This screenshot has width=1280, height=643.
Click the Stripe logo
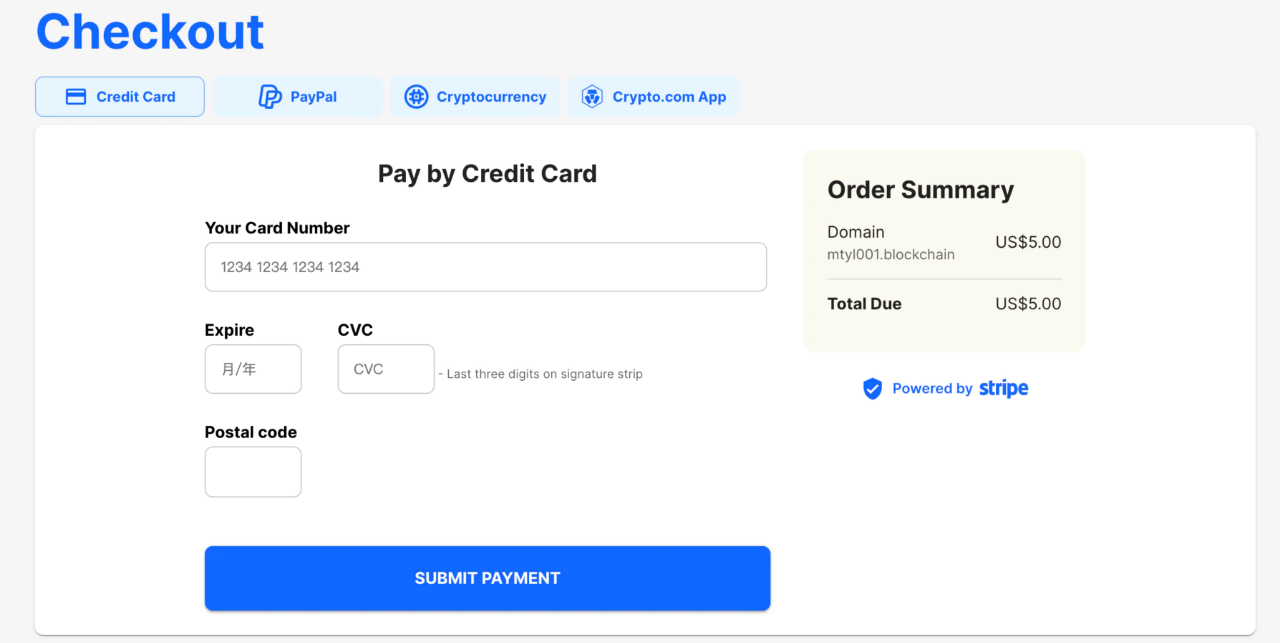[1003, 389]
